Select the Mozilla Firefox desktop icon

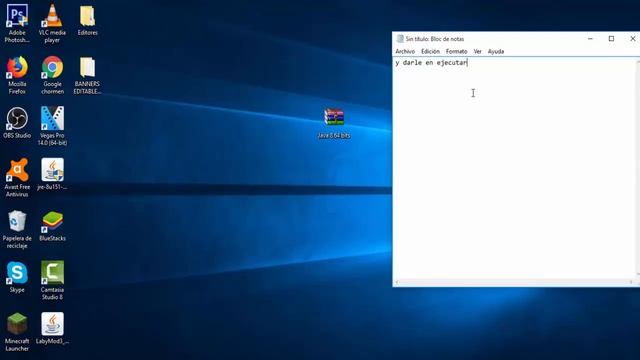click(x=17, y=68)
